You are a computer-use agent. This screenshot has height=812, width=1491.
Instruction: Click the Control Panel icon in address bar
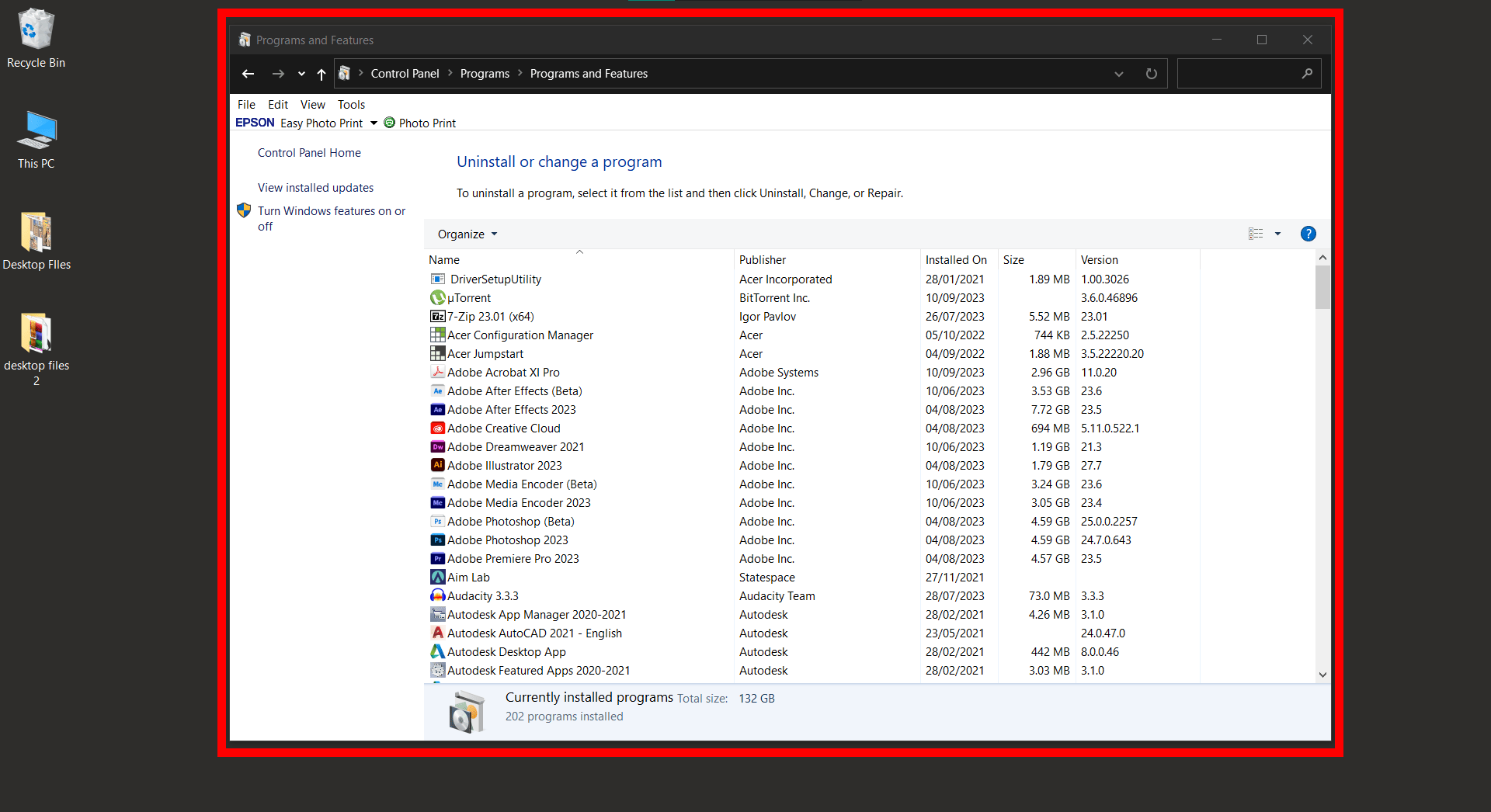pyautogui.click(x=345, y=72)
